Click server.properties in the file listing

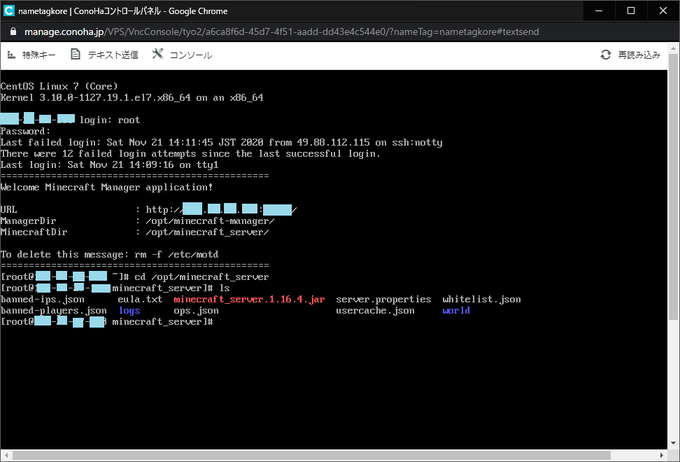[x=383, y=299]
